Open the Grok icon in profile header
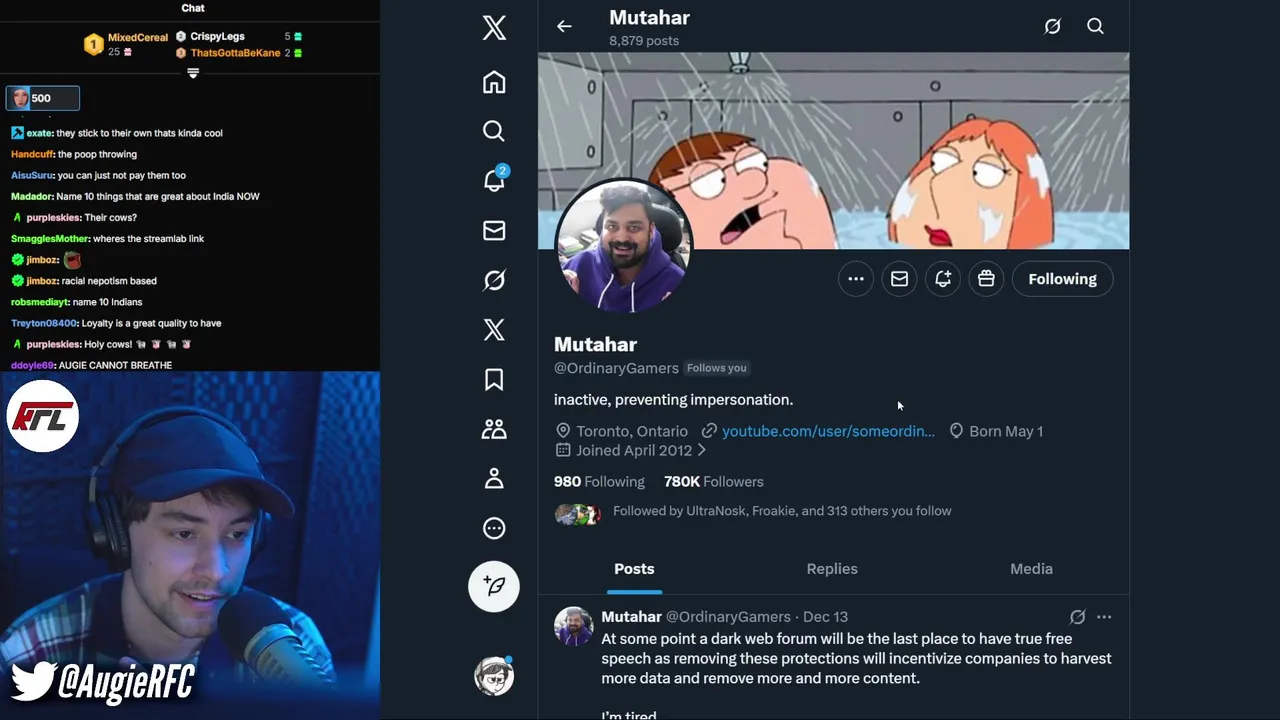 [1052, 27]
